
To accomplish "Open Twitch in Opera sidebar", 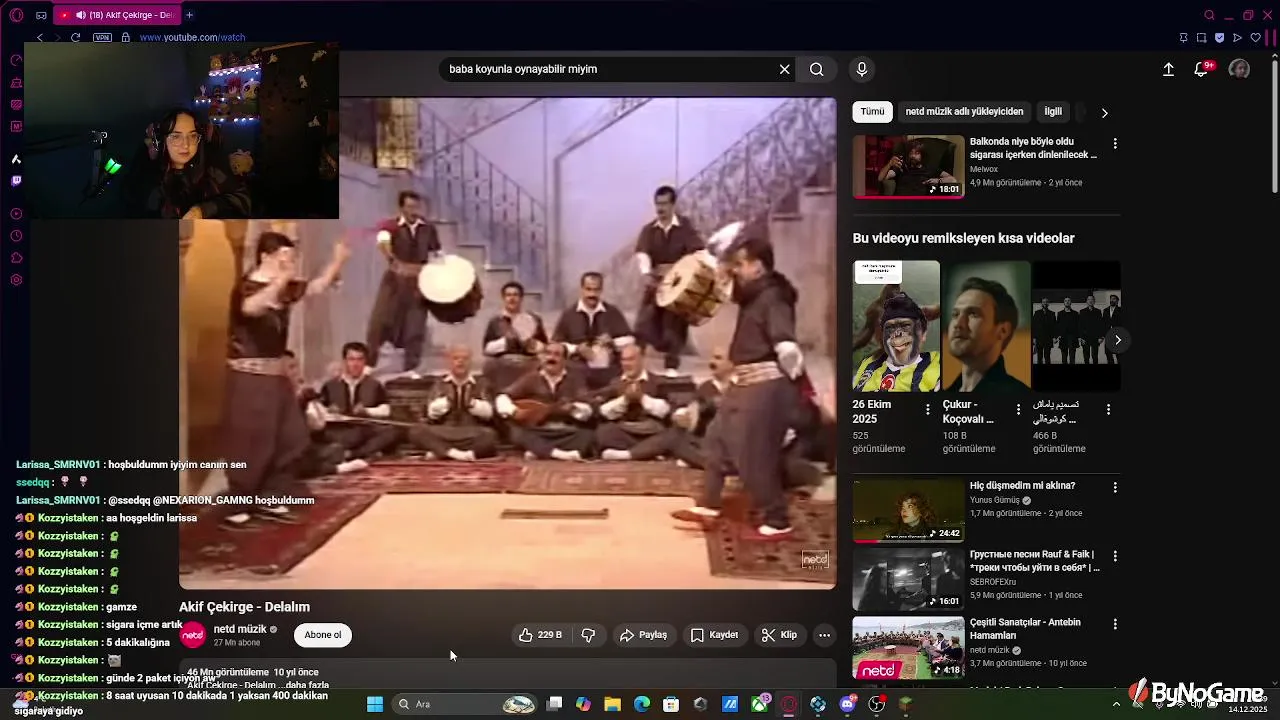I will point(16,181).
